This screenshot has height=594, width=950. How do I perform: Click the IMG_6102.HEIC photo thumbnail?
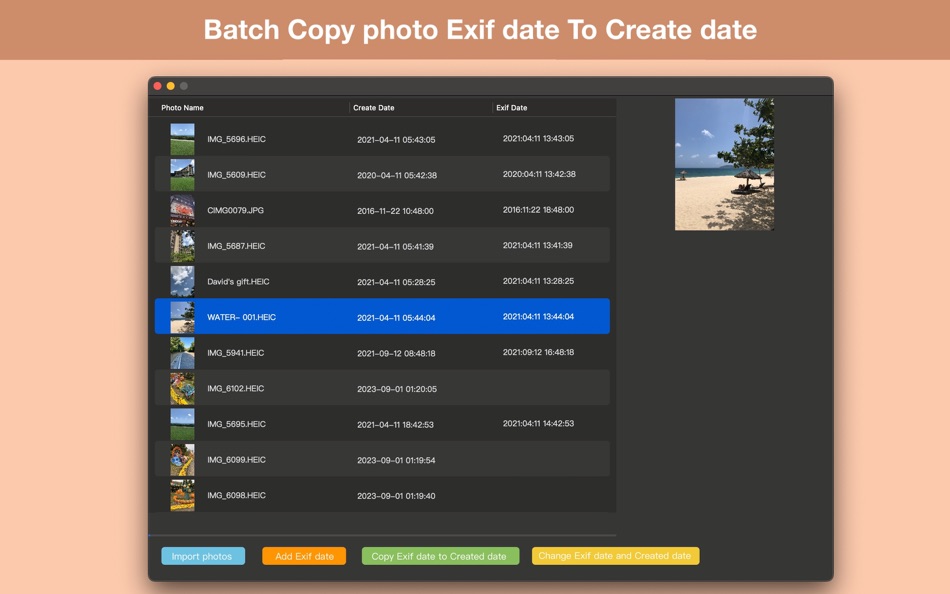(x=182, y=388)
